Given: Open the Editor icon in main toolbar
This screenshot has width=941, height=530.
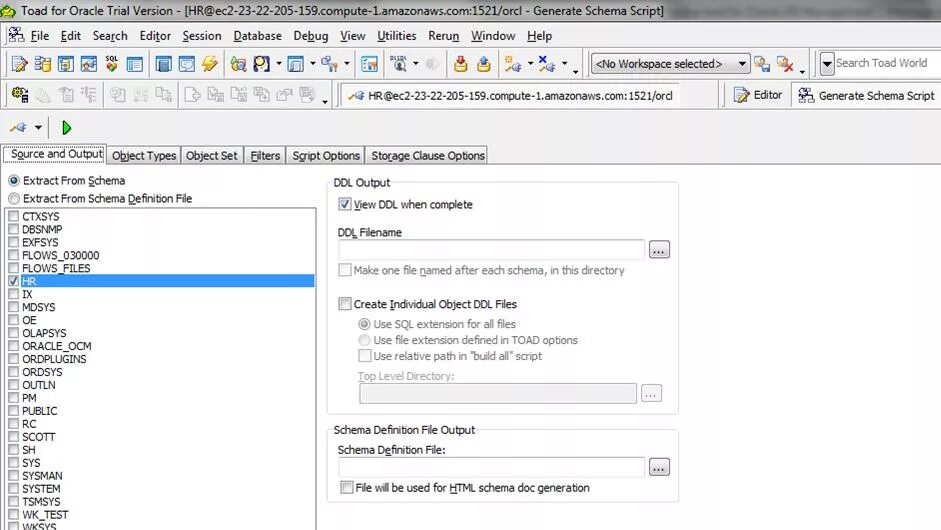Looking at the screenshot, I should click(19, 64).
